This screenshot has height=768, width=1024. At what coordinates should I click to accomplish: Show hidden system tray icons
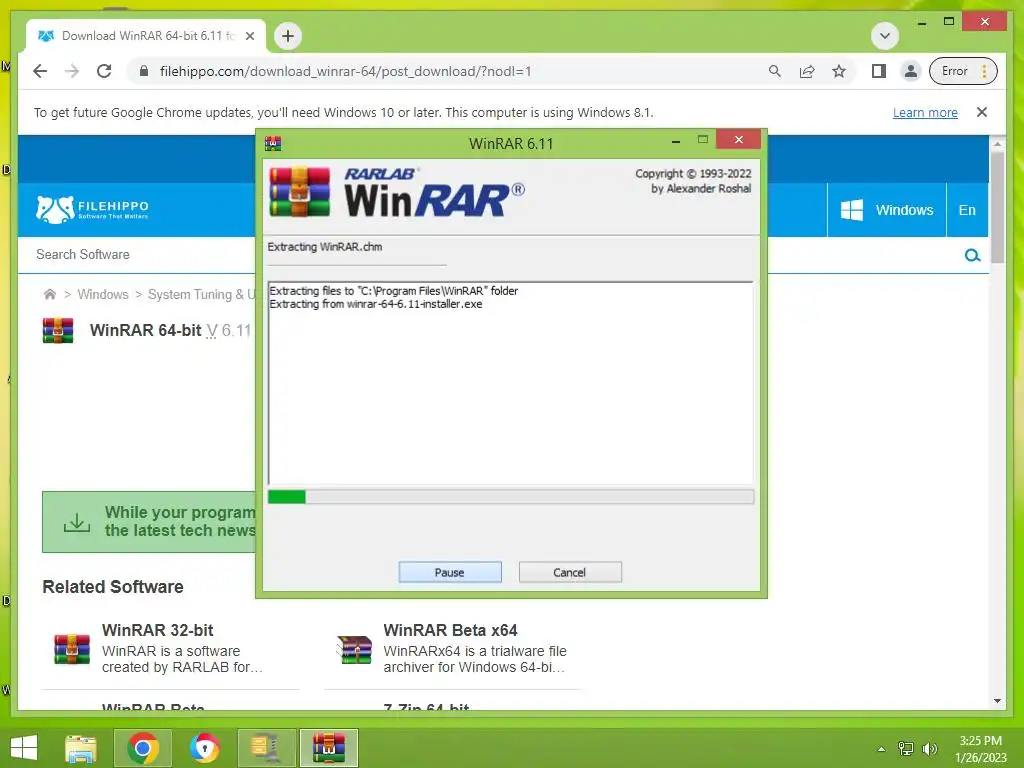coord(881,749)
